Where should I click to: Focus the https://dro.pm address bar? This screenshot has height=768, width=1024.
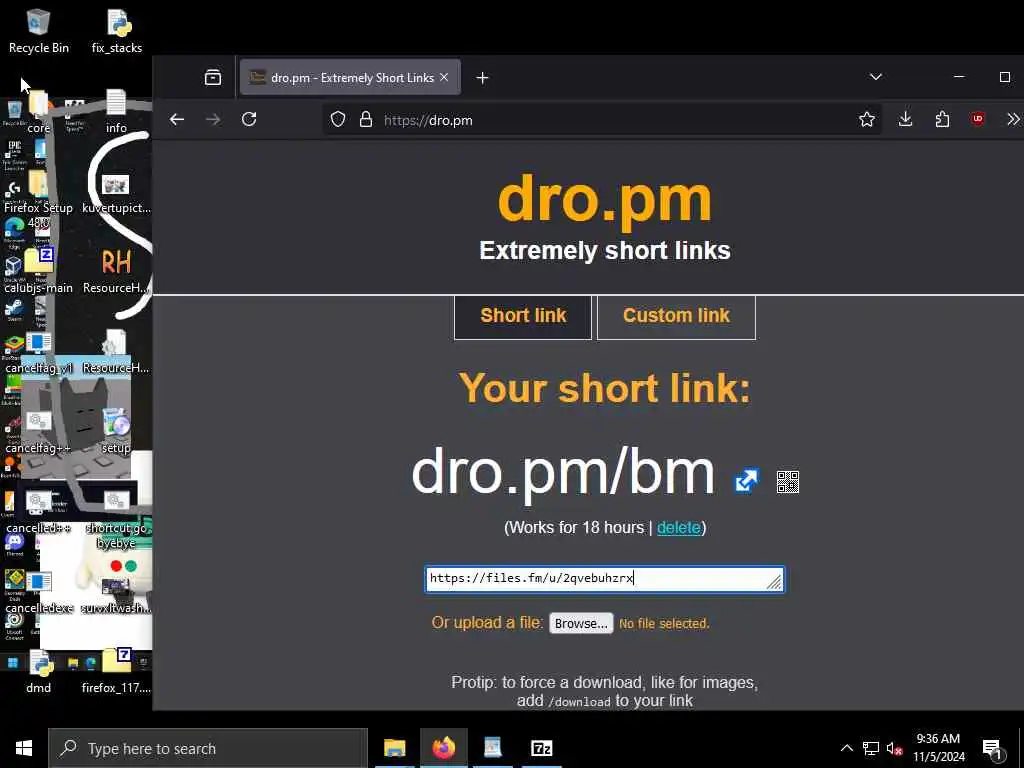601,120
